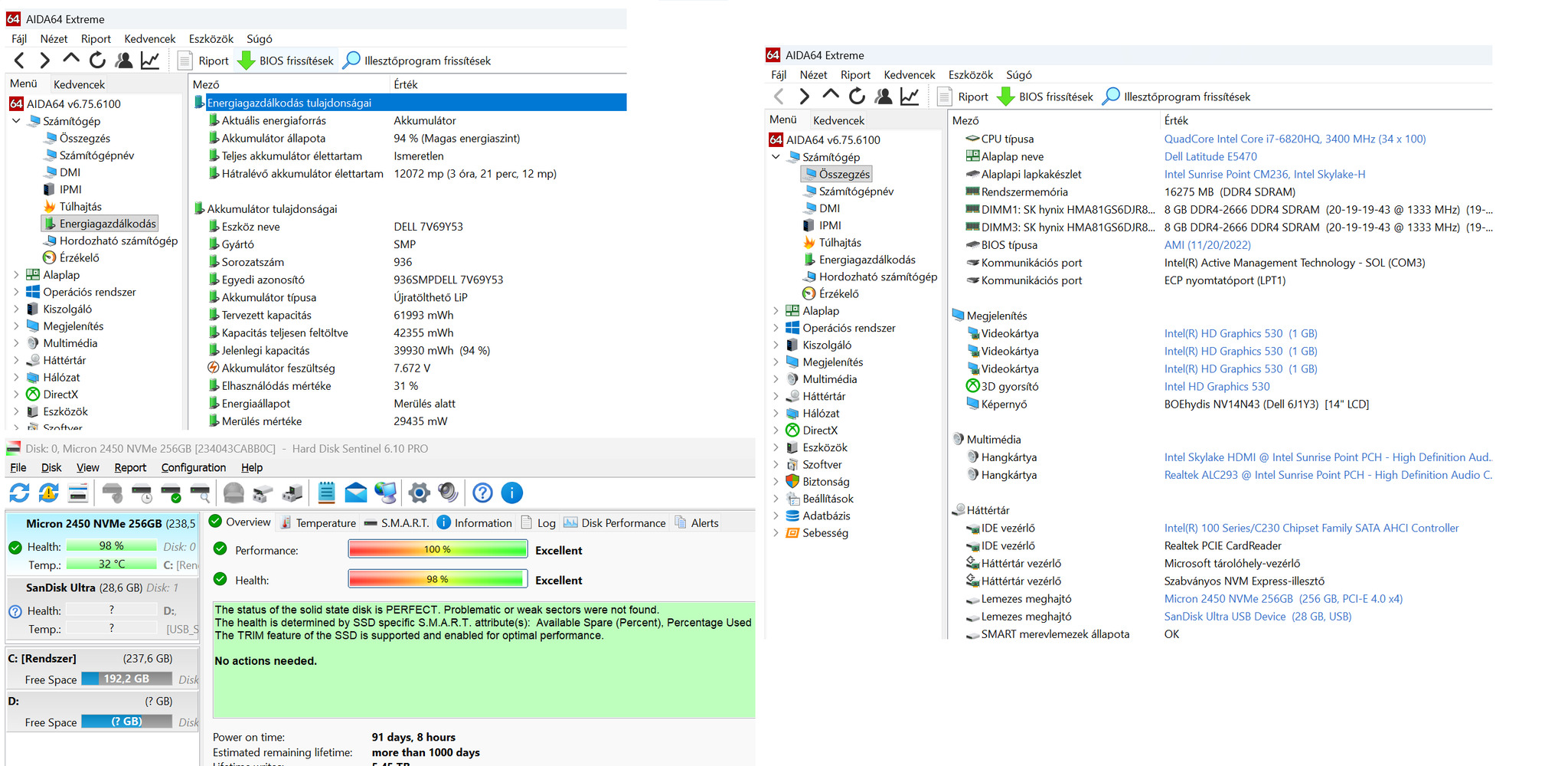
Task: Click the blue question mark help icon
Action: pos(482,493)
